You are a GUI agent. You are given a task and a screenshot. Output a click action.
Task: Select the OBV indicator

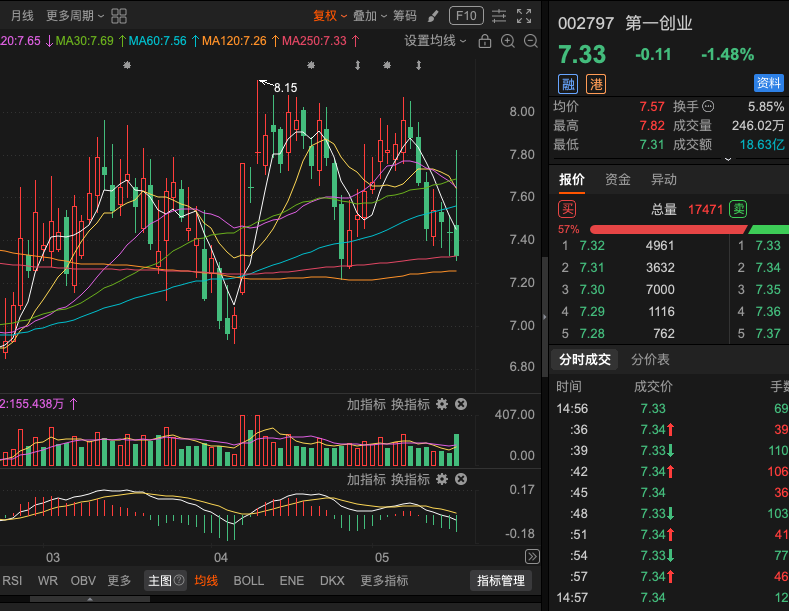(x=83, y=581)
